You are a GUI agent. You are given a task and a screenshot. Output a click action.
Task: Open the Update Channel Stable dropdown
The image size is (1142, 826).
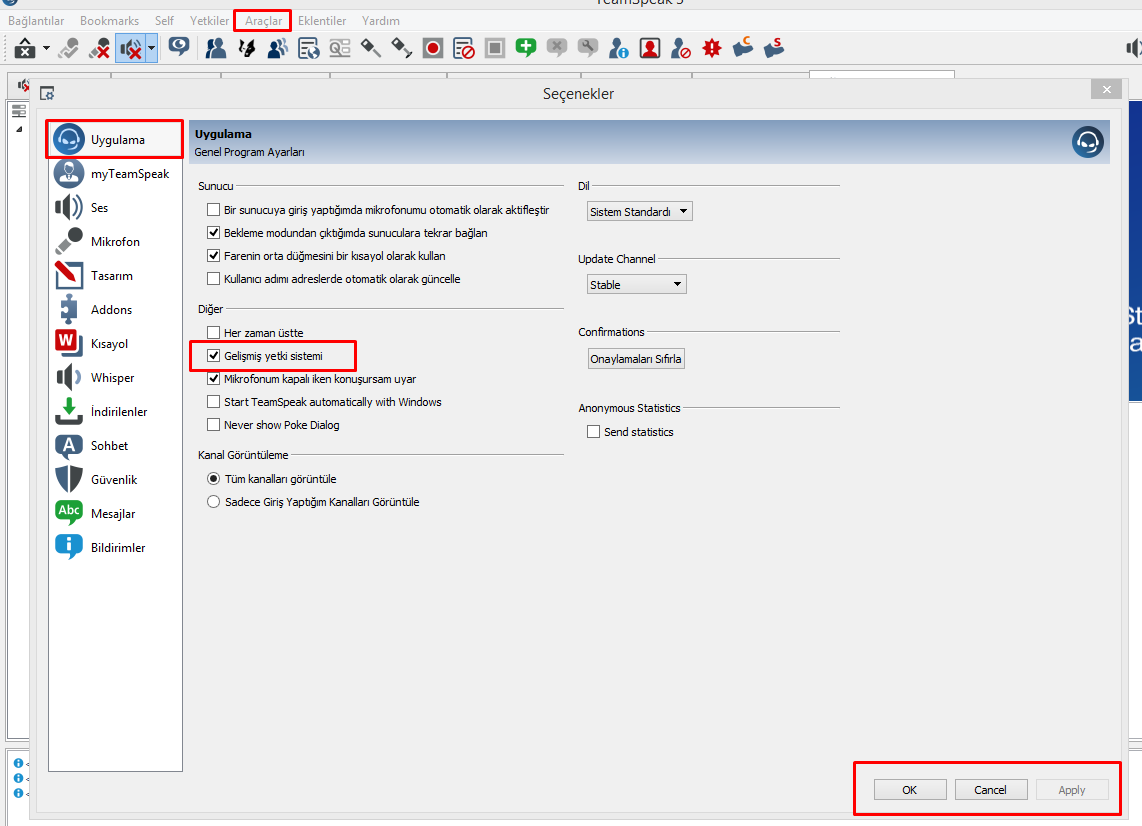(x=637, y=284)
